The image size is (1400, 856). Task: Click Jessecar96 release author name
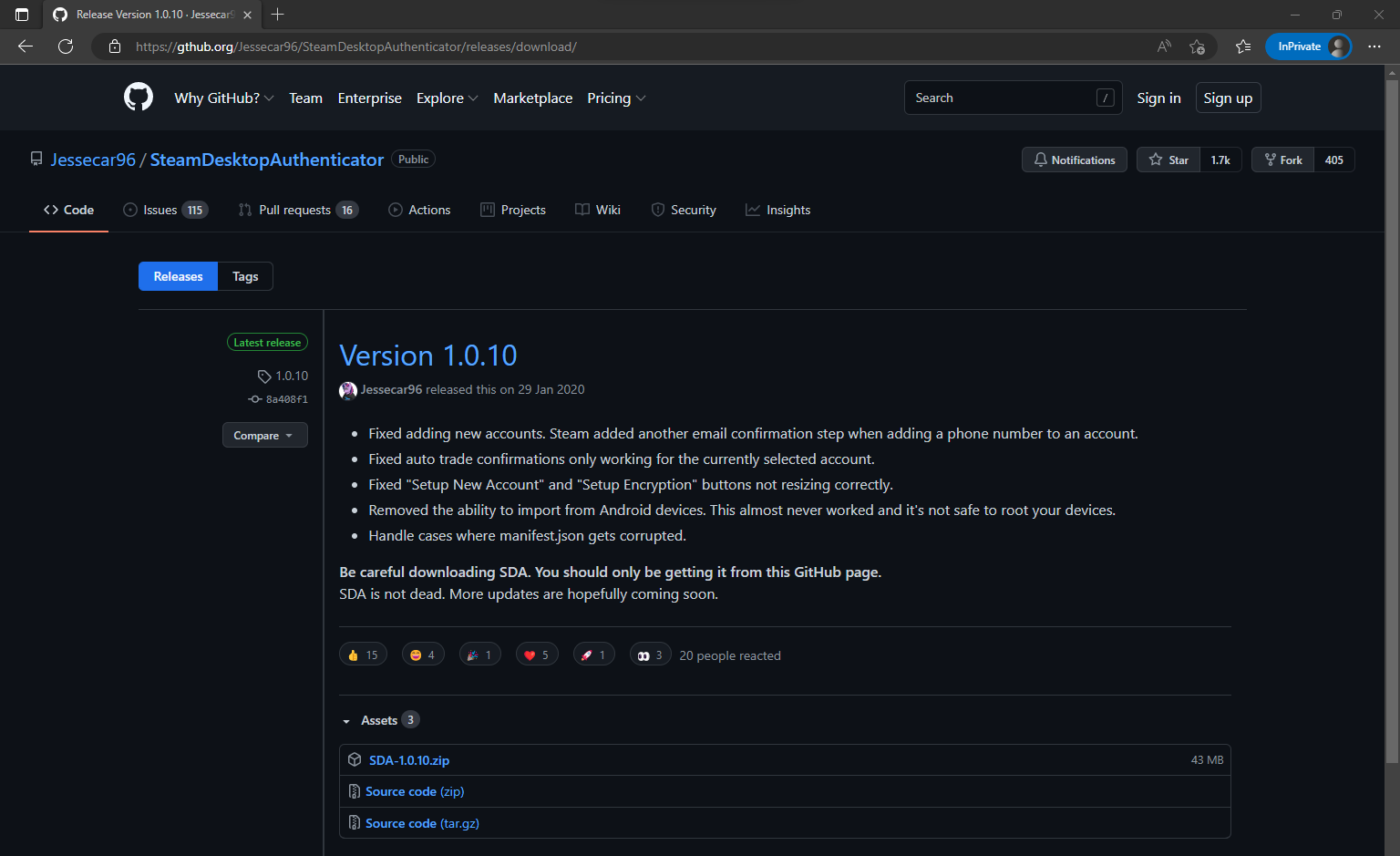pos(391,389)
